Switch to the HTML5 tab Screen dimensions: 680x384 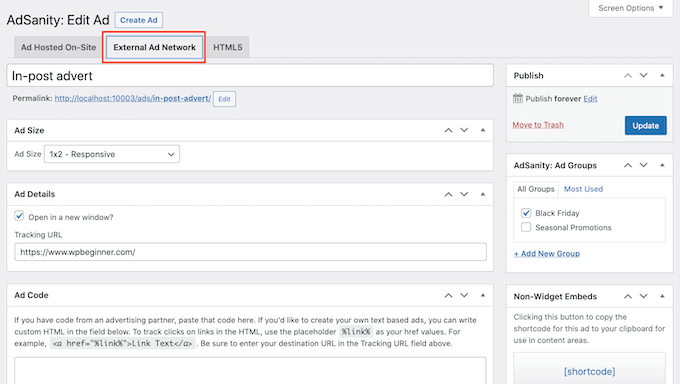[x=228, y=47]
